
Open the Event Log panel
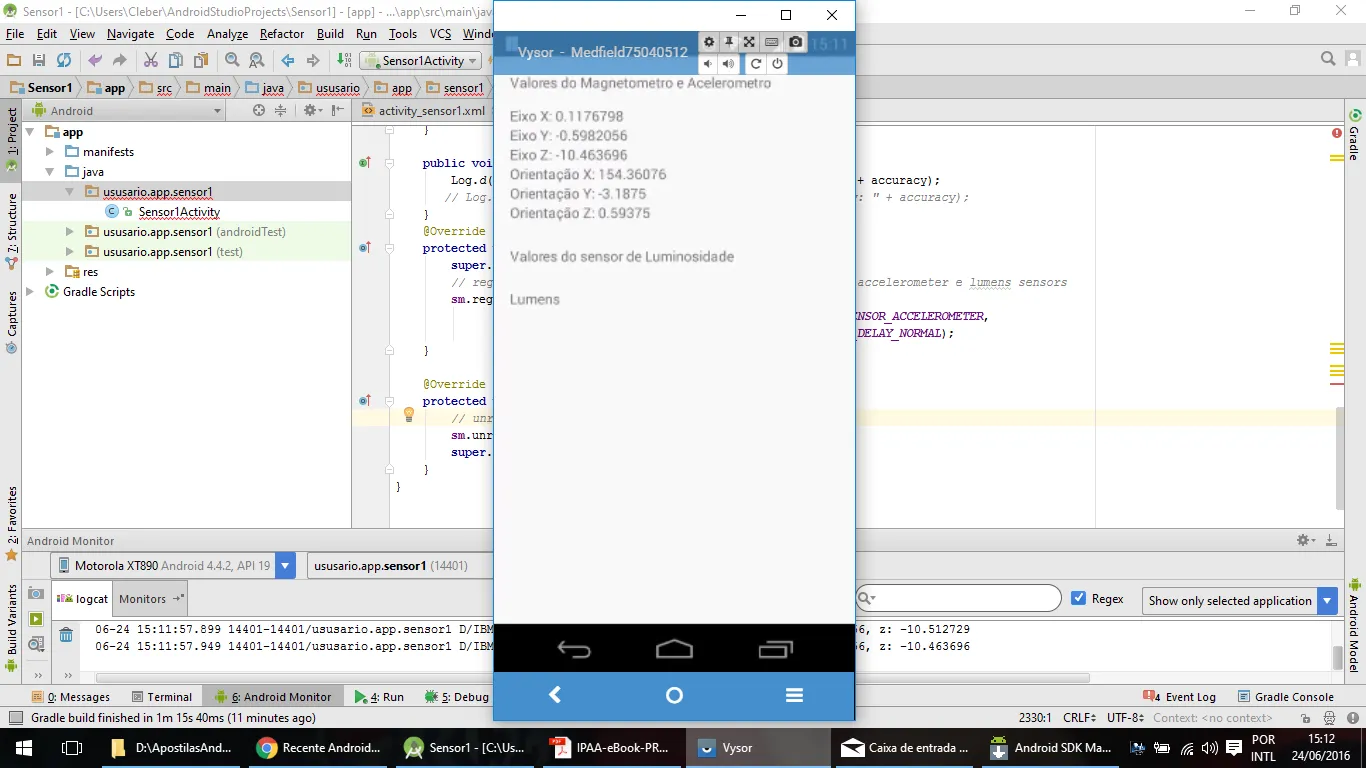tap(1189, 697)
